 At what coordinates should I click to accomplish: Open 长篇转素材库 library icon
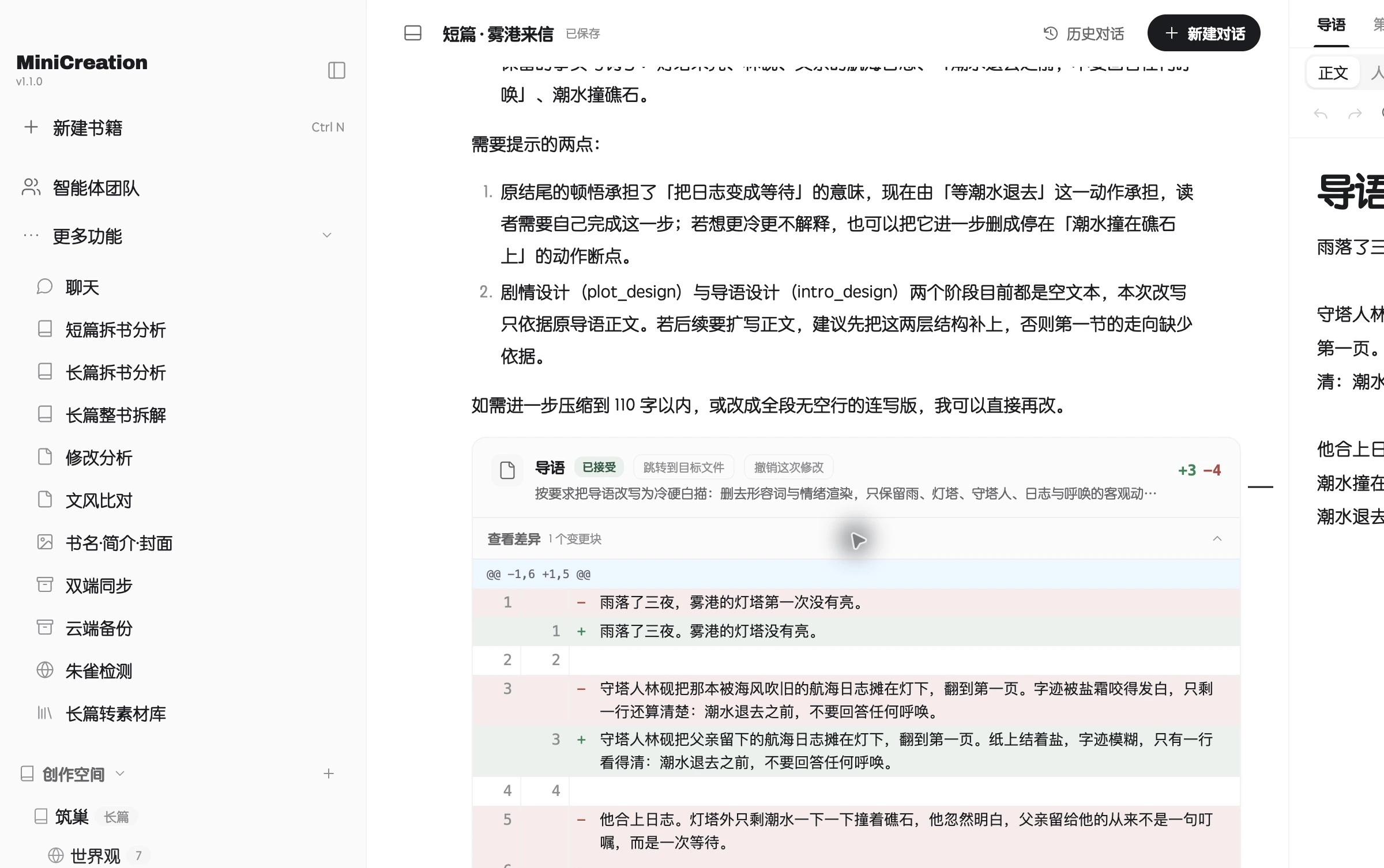(45, 713)
